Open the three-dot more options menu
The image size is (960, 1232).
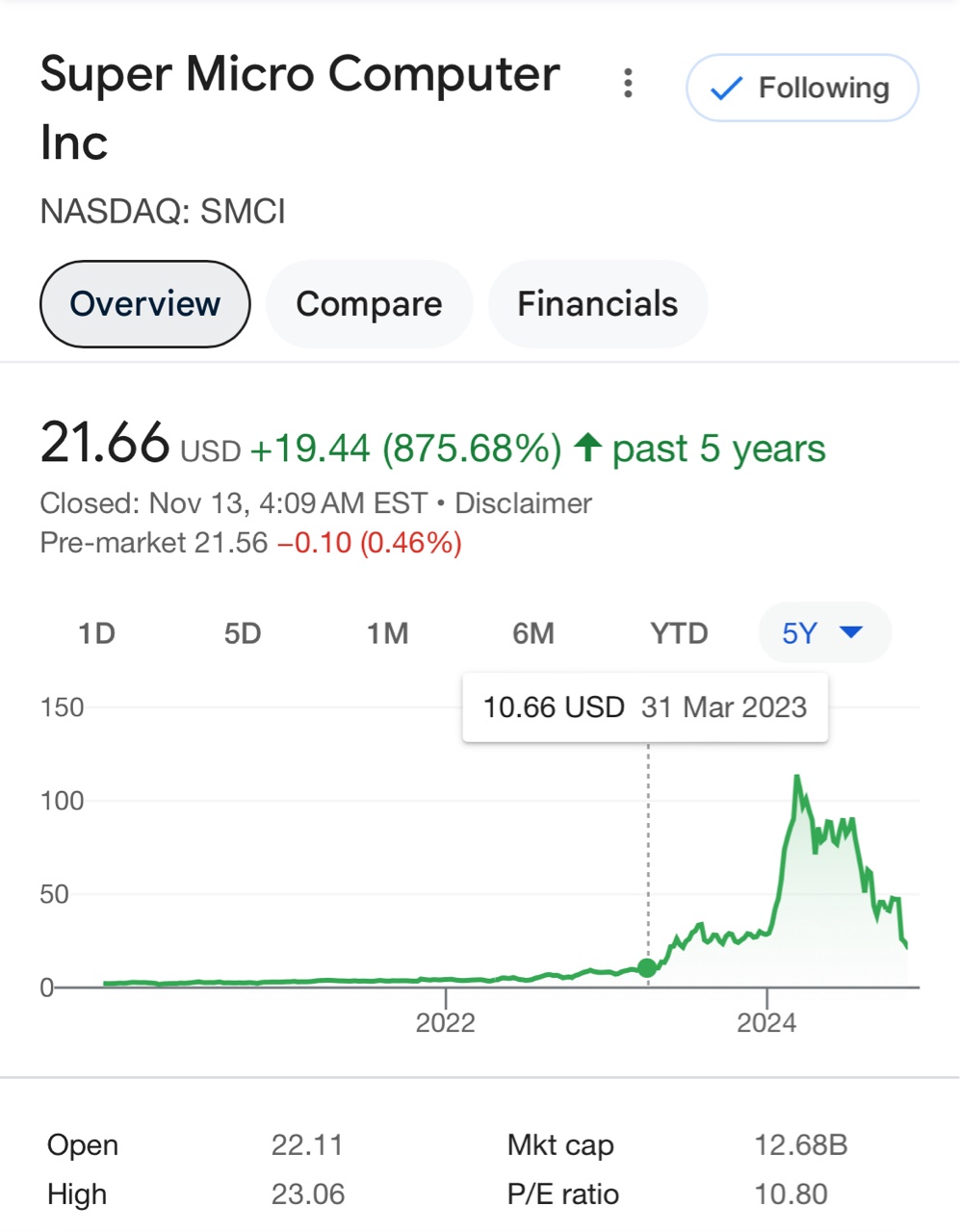[x=628, y=84]
